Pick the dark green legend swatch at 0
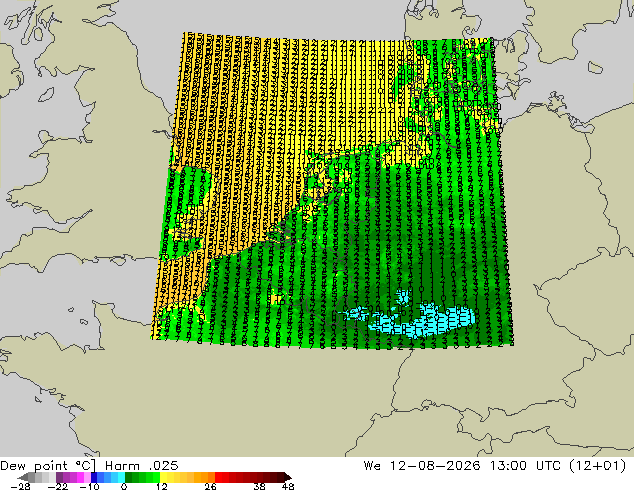Image resolution: width=634 pixels, height=490 pixels. (x=129, y=477)
